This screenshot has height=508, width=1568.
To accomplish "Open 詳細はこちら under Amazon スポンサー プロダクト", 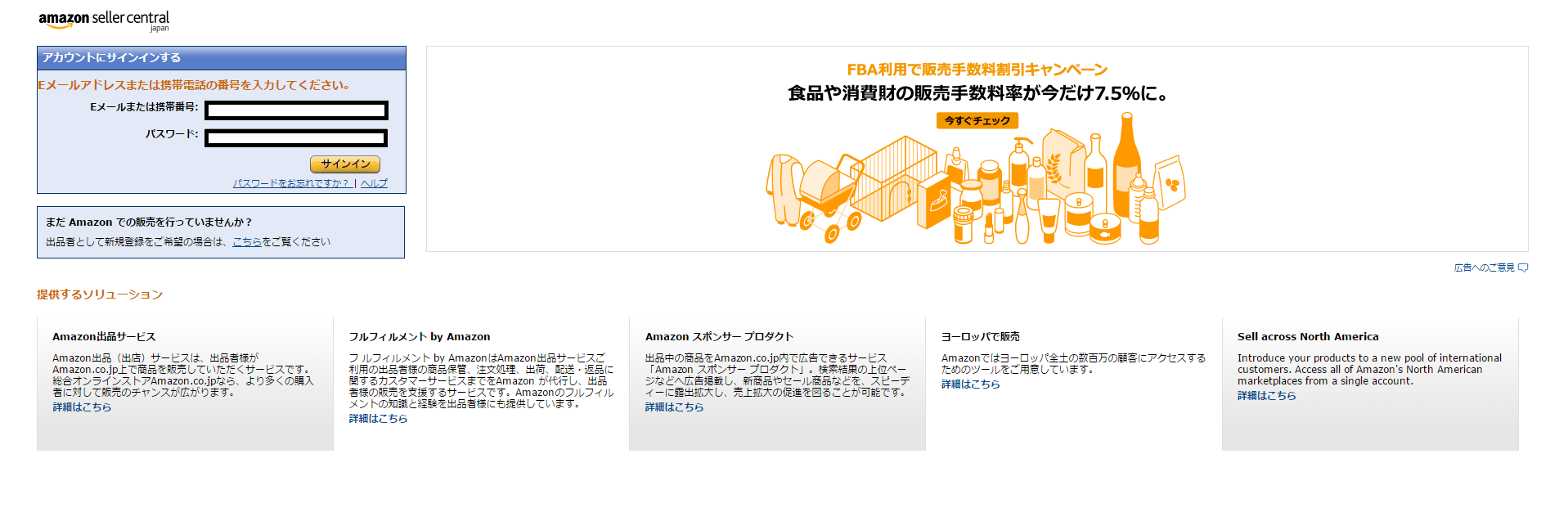I will coord(674,407).
